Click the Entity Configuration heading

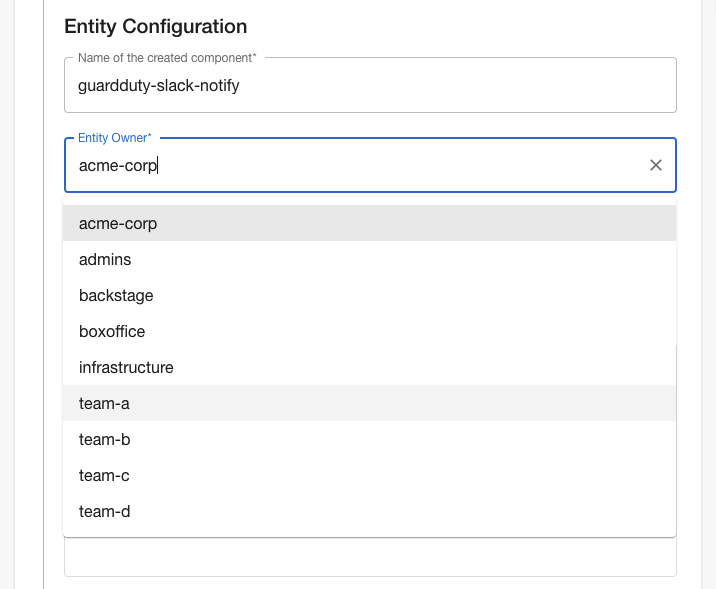155,27
